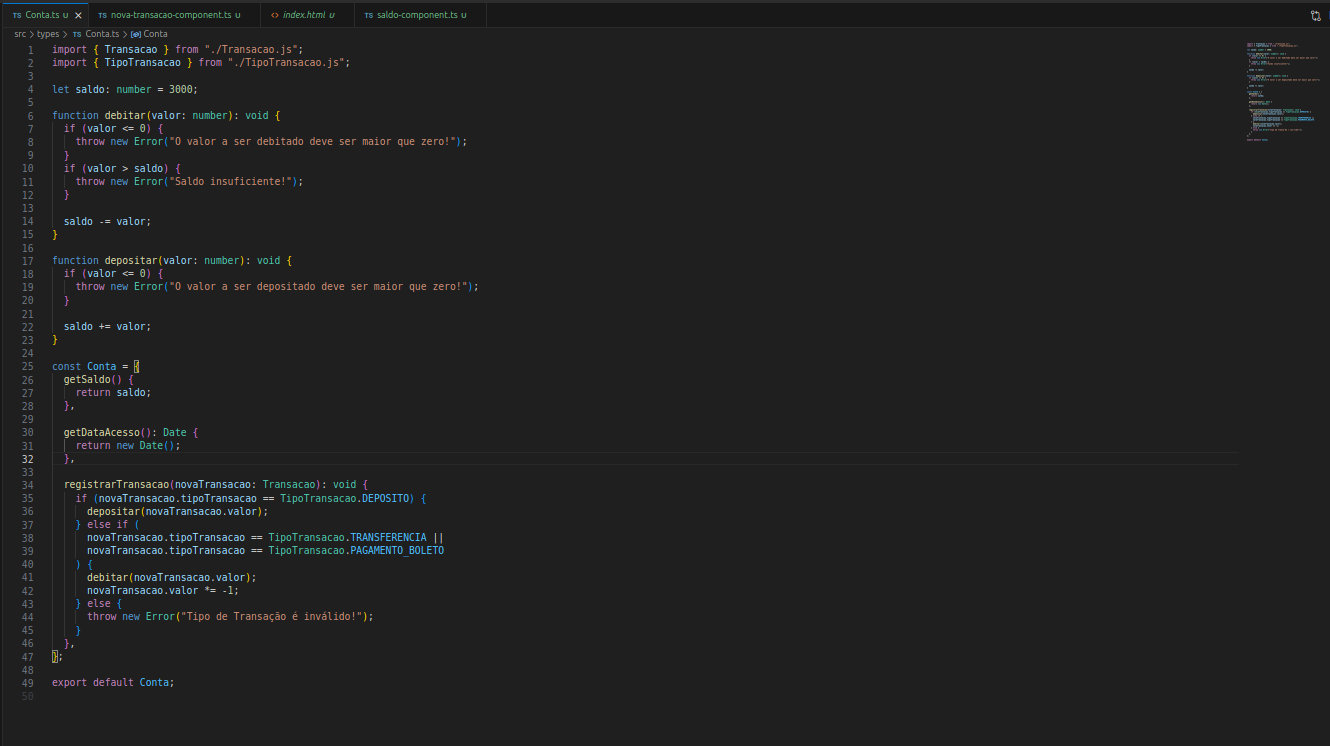This screenshot has height=746, width=1330.
Task: Select the Conta.ts editor tab
Action: [44, 16]
